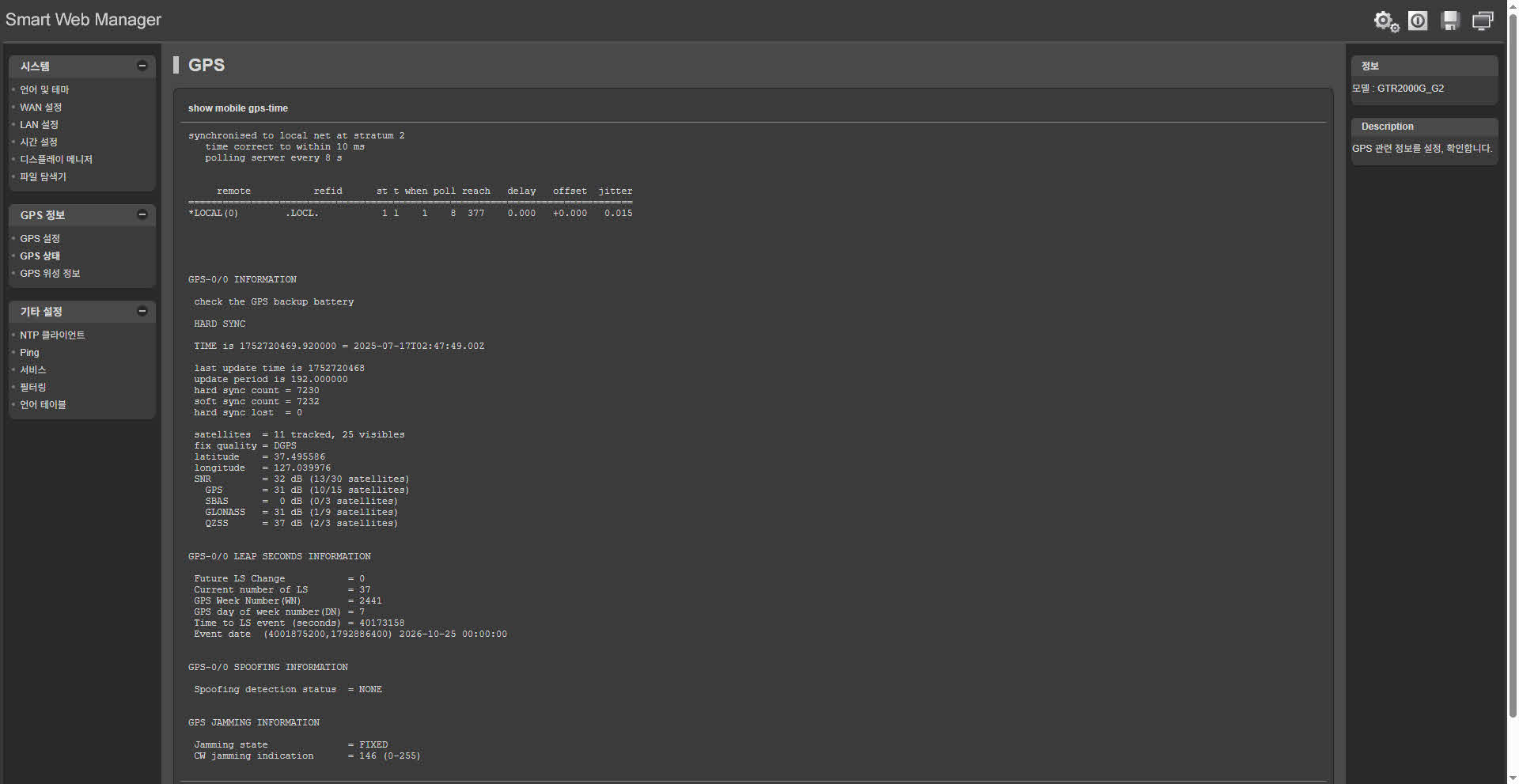Open 필터링 filtering page
This screenshot has width=1519, height=784.
[33, 388]
